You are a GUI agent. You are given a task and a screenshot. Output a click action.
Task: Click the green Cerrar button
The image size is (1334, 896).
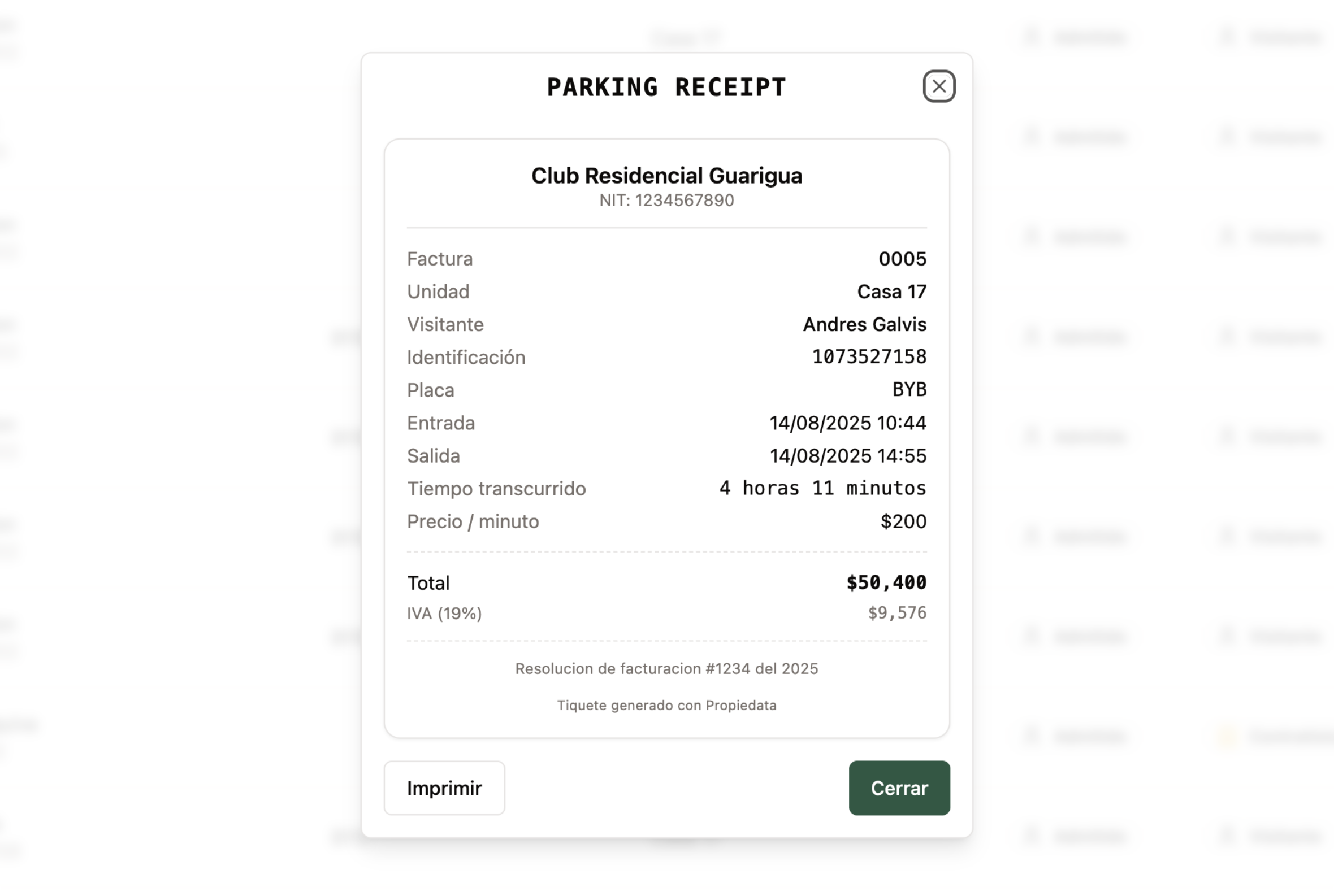point(899,788)
